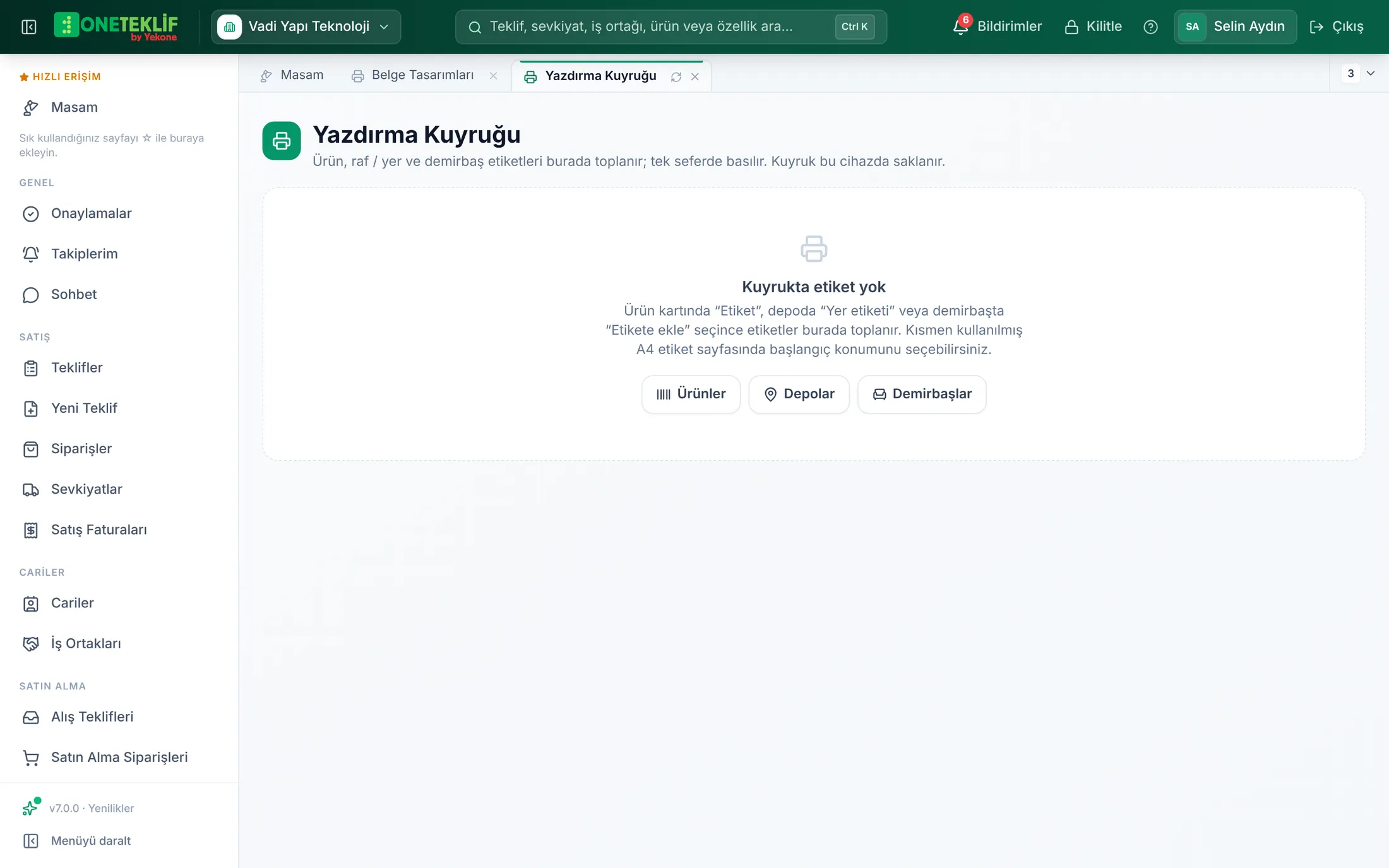Open Masam in quick access sidebar
The width and height of the screenshot is (1389, 868).
coord(119,107)
